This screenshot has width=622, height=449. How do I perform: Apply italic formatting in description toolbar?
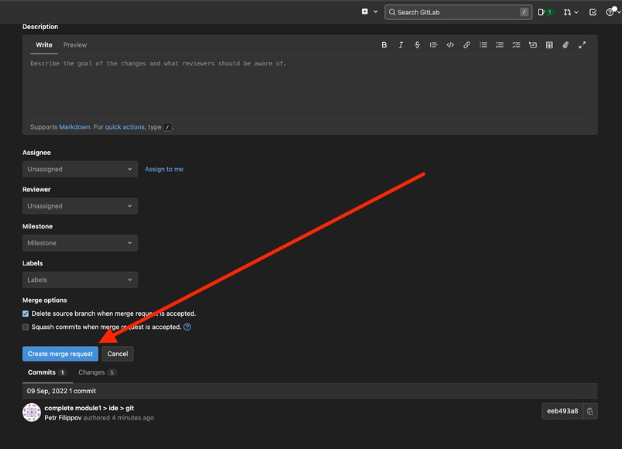401,45
